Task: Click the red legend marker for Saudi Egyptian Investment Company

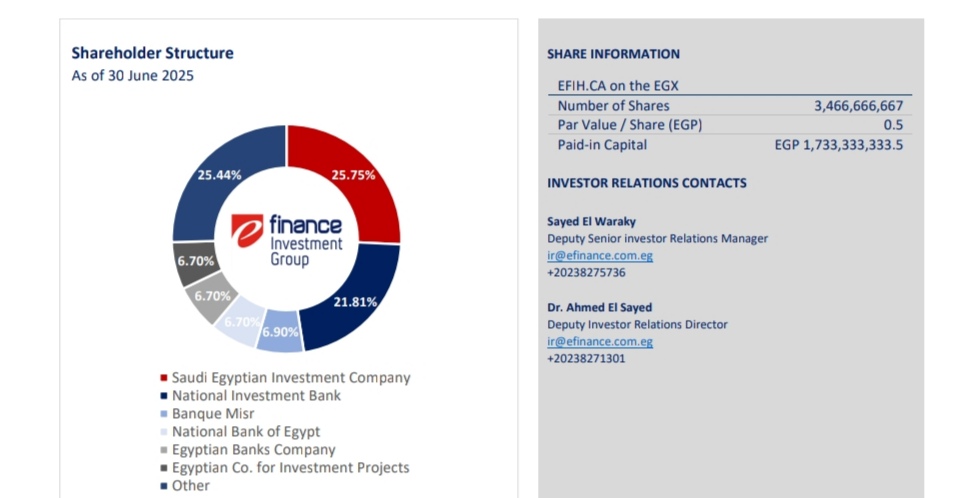Action: coord(164,378)
